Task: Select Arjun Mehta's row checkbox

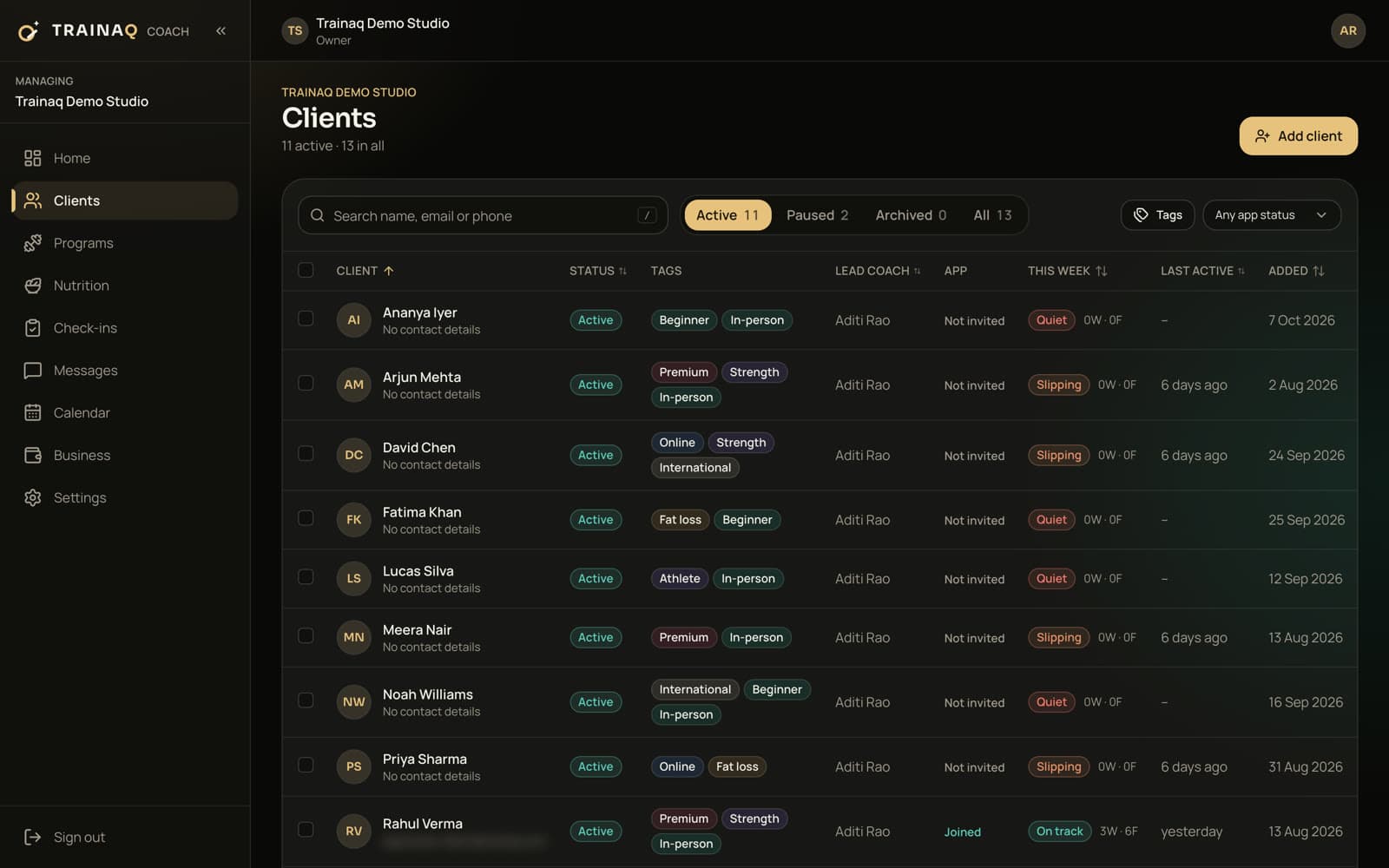Action: [306, 383]
